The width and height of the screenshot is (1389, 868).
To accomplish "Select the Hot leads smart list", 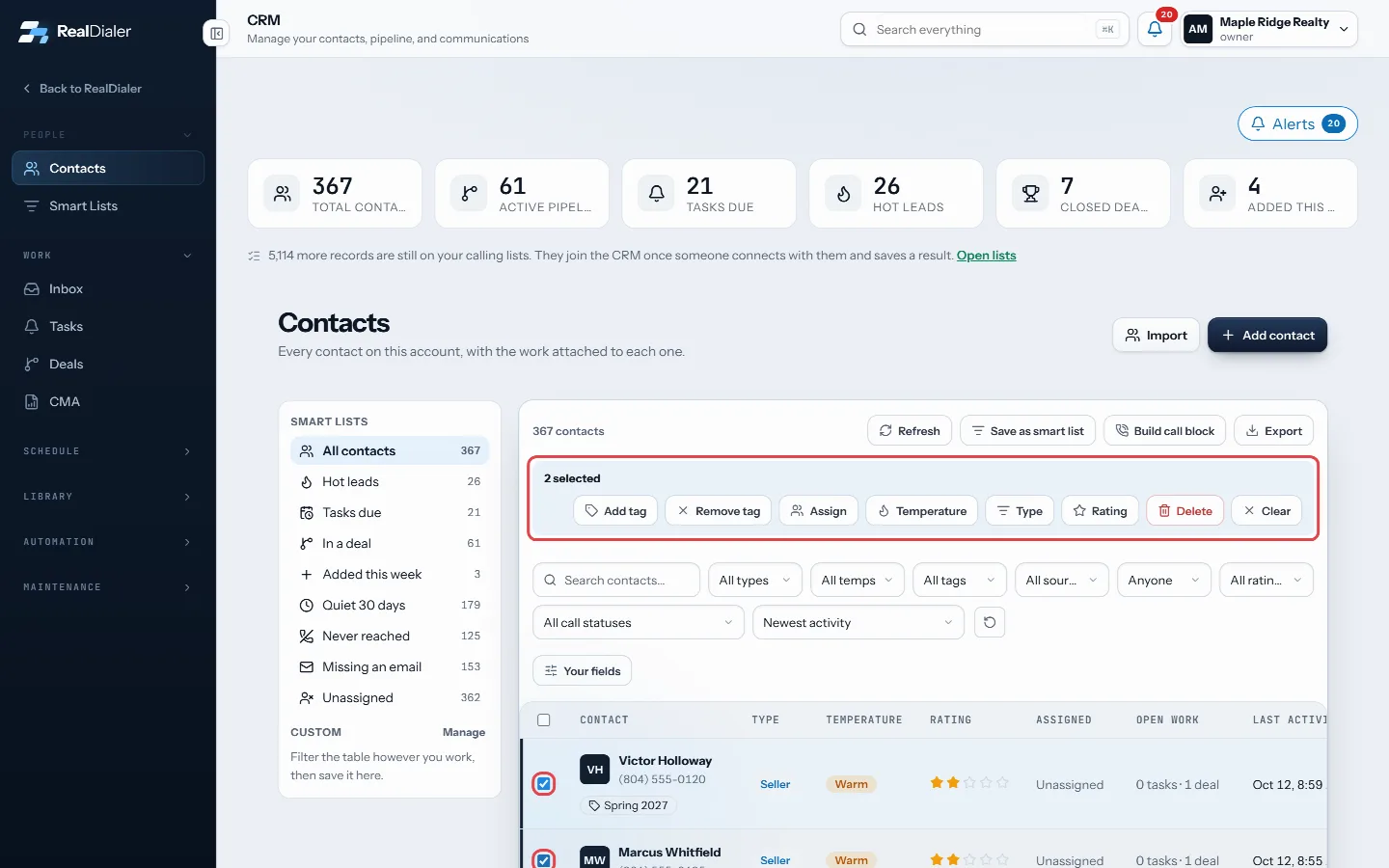I will point(390,481).
